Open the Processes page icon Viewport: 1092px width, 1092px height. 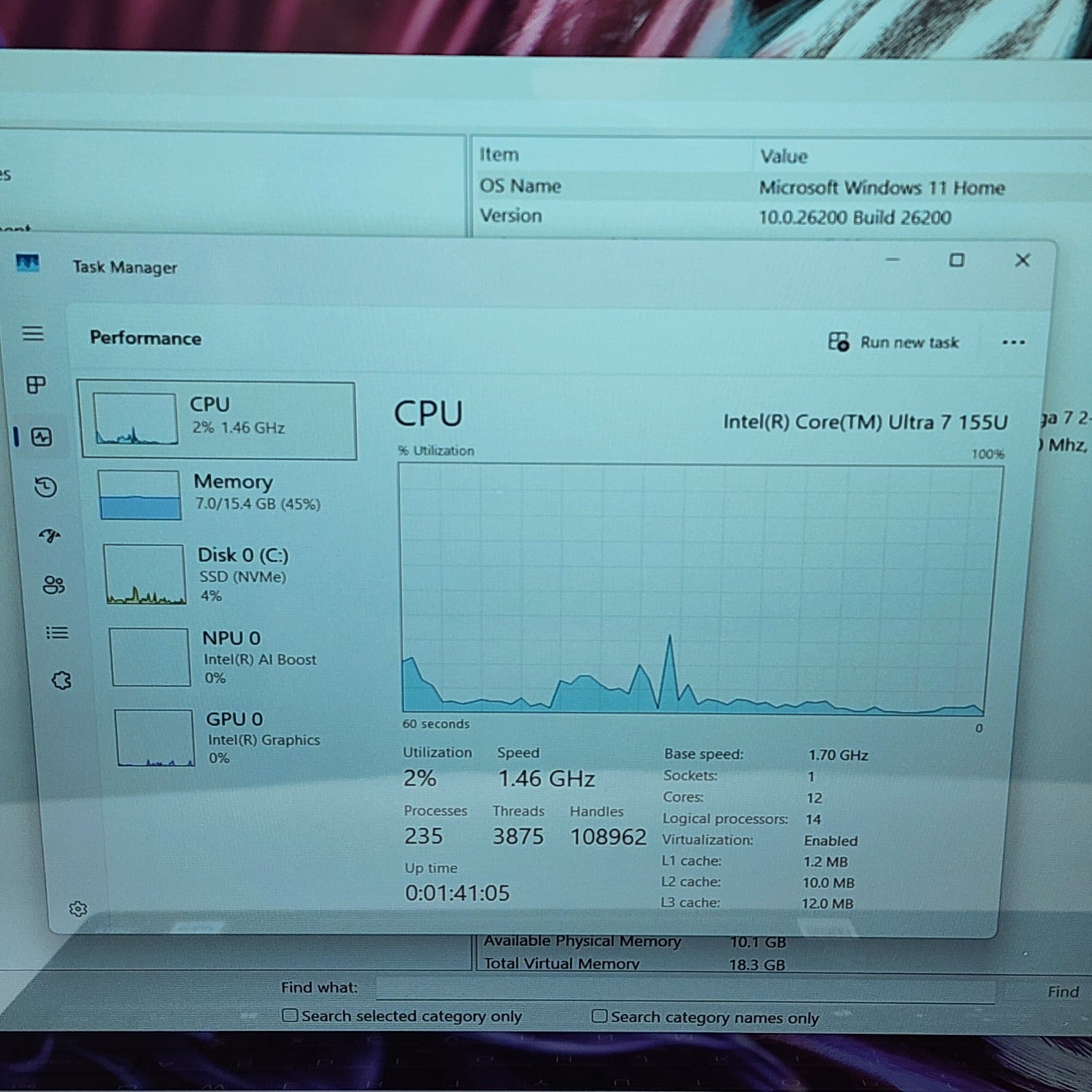tap(36, 384)
